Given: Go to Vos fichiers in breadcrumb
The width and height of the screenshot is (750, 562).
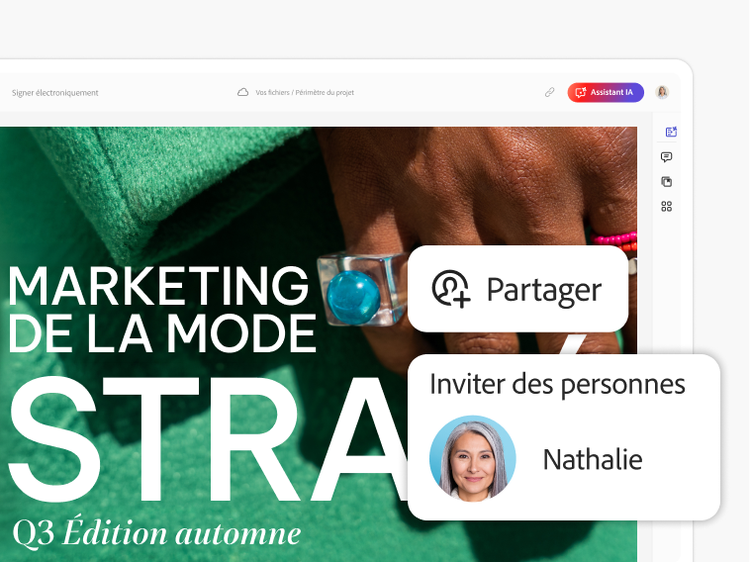Looking at the screenshot, I should [272, 92].
